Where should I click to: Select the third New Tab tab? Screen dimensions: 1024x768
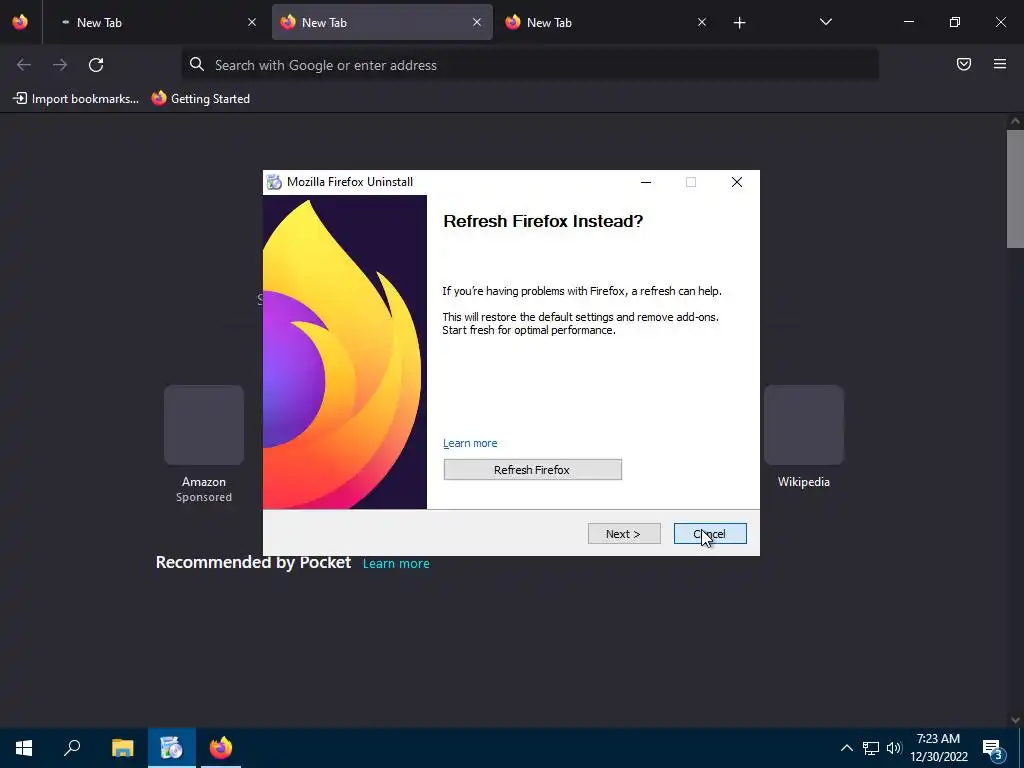pos(607,22)
